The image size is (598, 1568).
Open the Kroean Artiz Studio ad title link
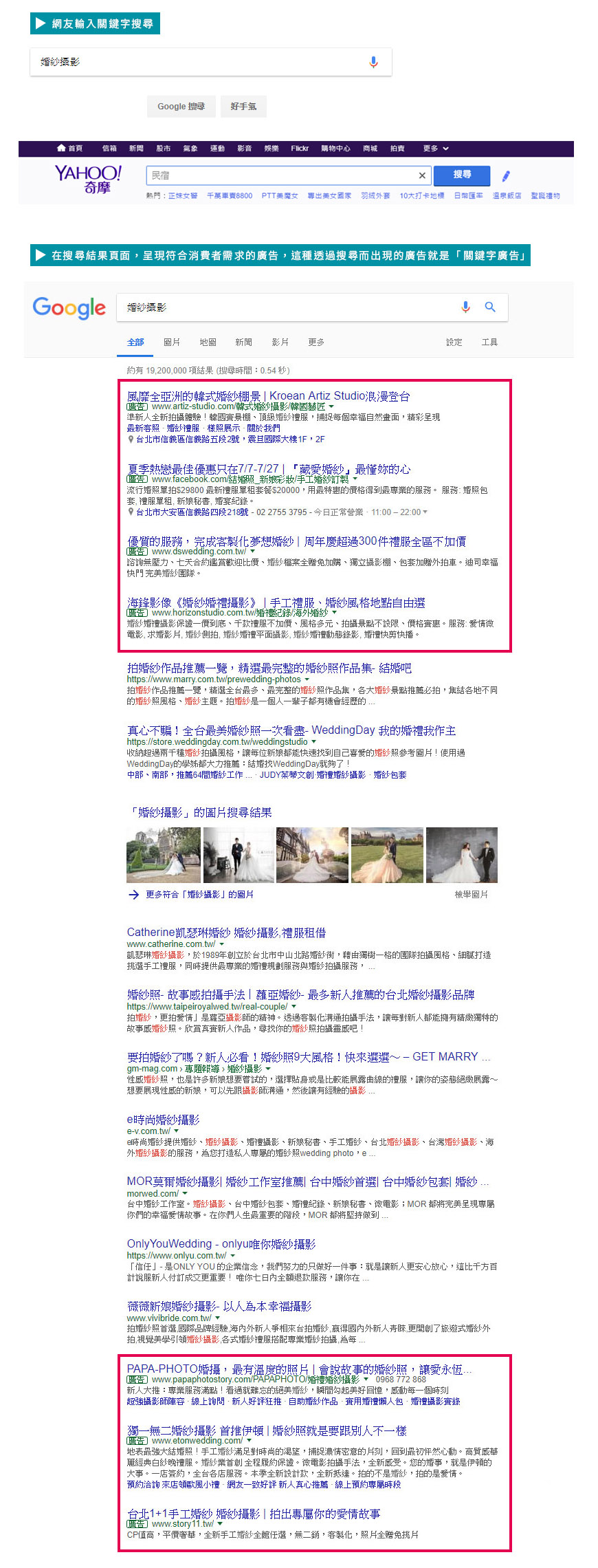pos(269,395)
